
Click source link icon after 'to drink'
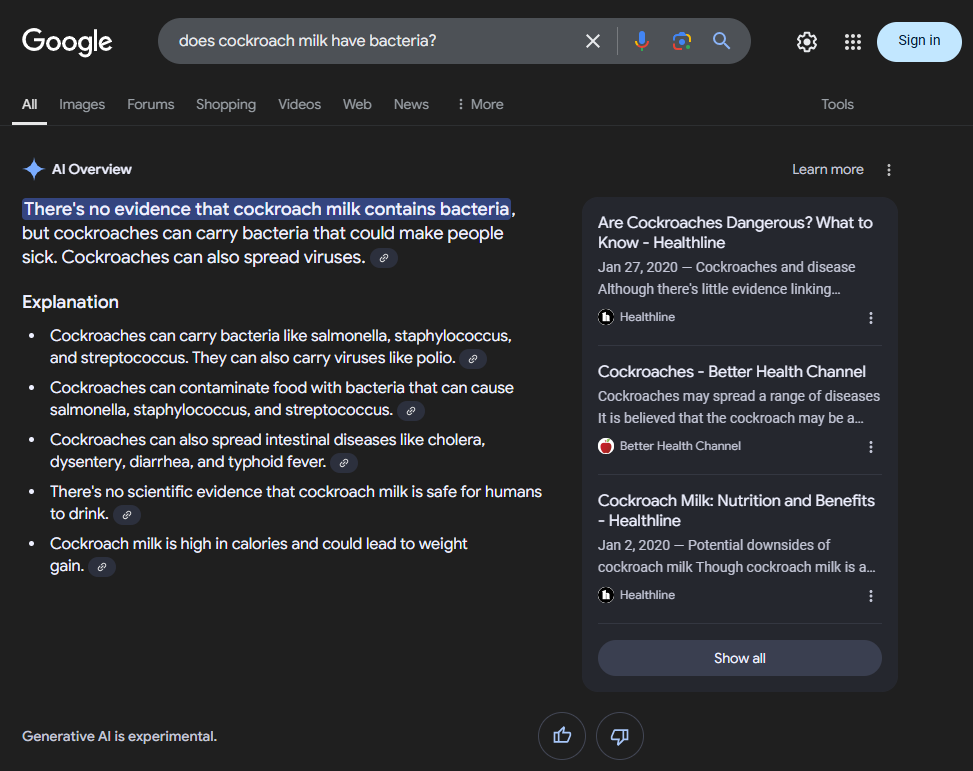pyautogui.click(x=127, y=515)
